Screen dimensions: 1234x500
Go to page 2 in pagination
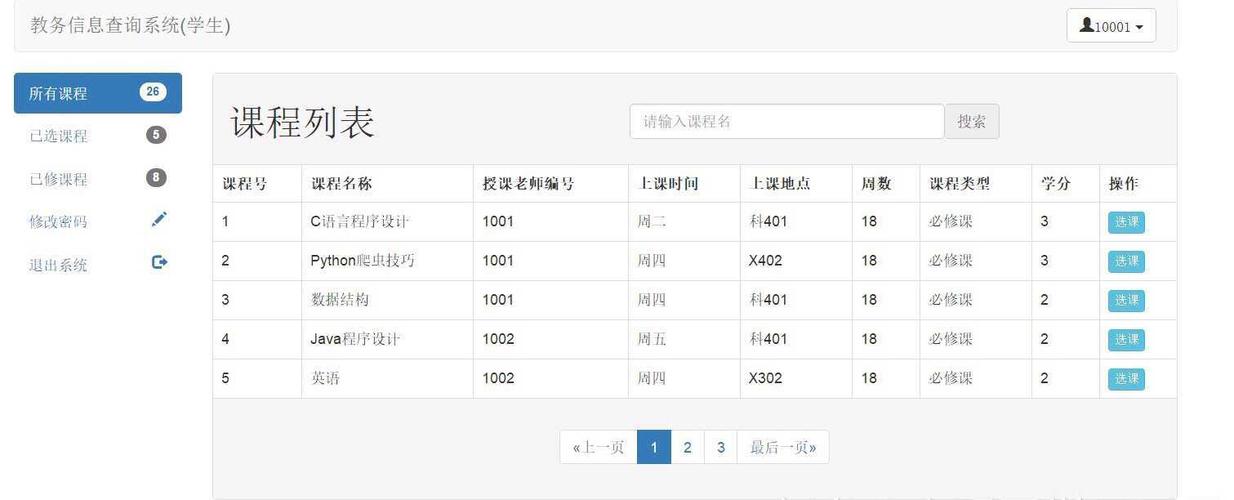(x=687, y=447)
